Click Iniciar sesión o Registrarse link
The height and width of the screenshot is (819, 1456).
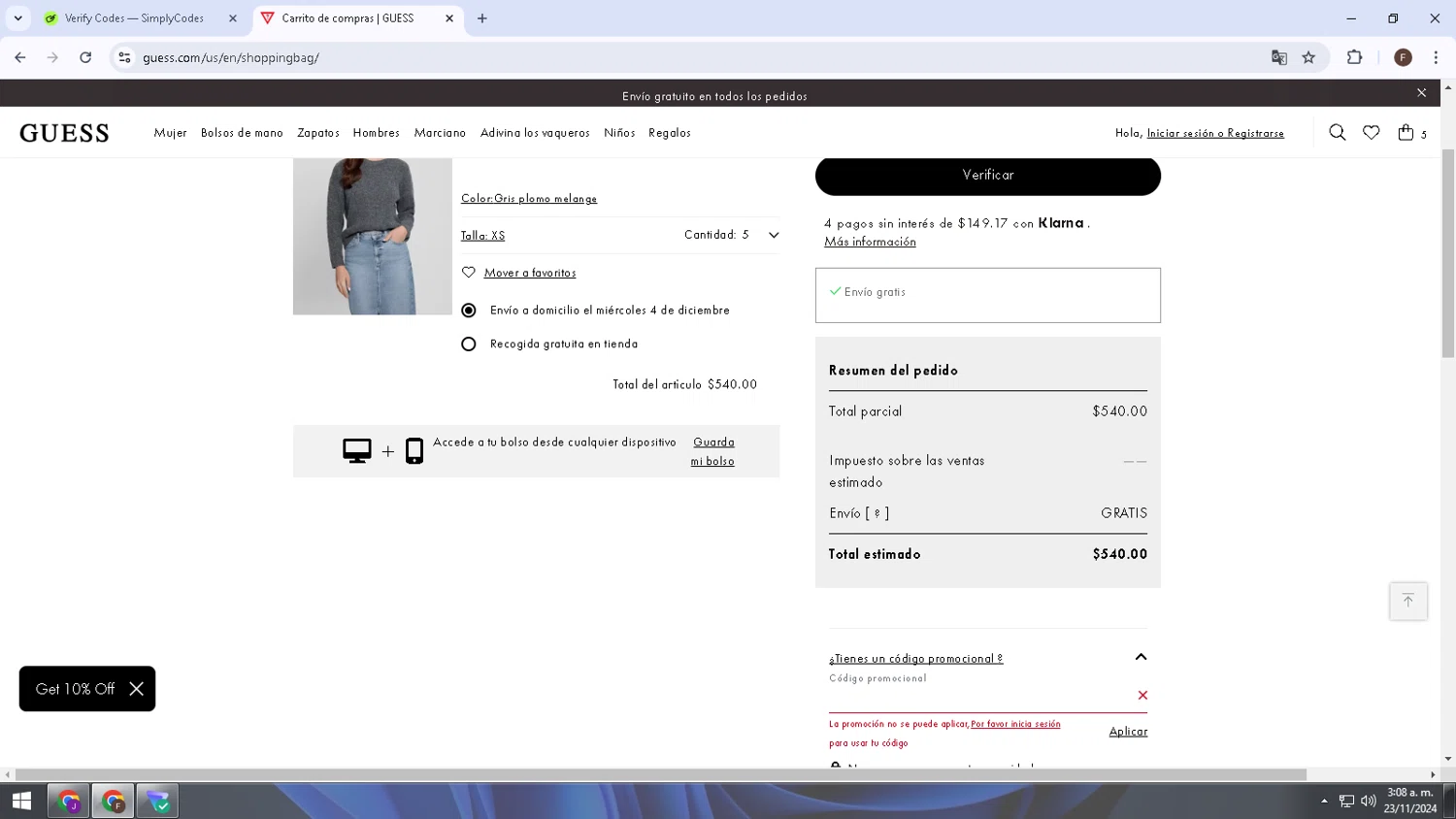click(1215, 133)
